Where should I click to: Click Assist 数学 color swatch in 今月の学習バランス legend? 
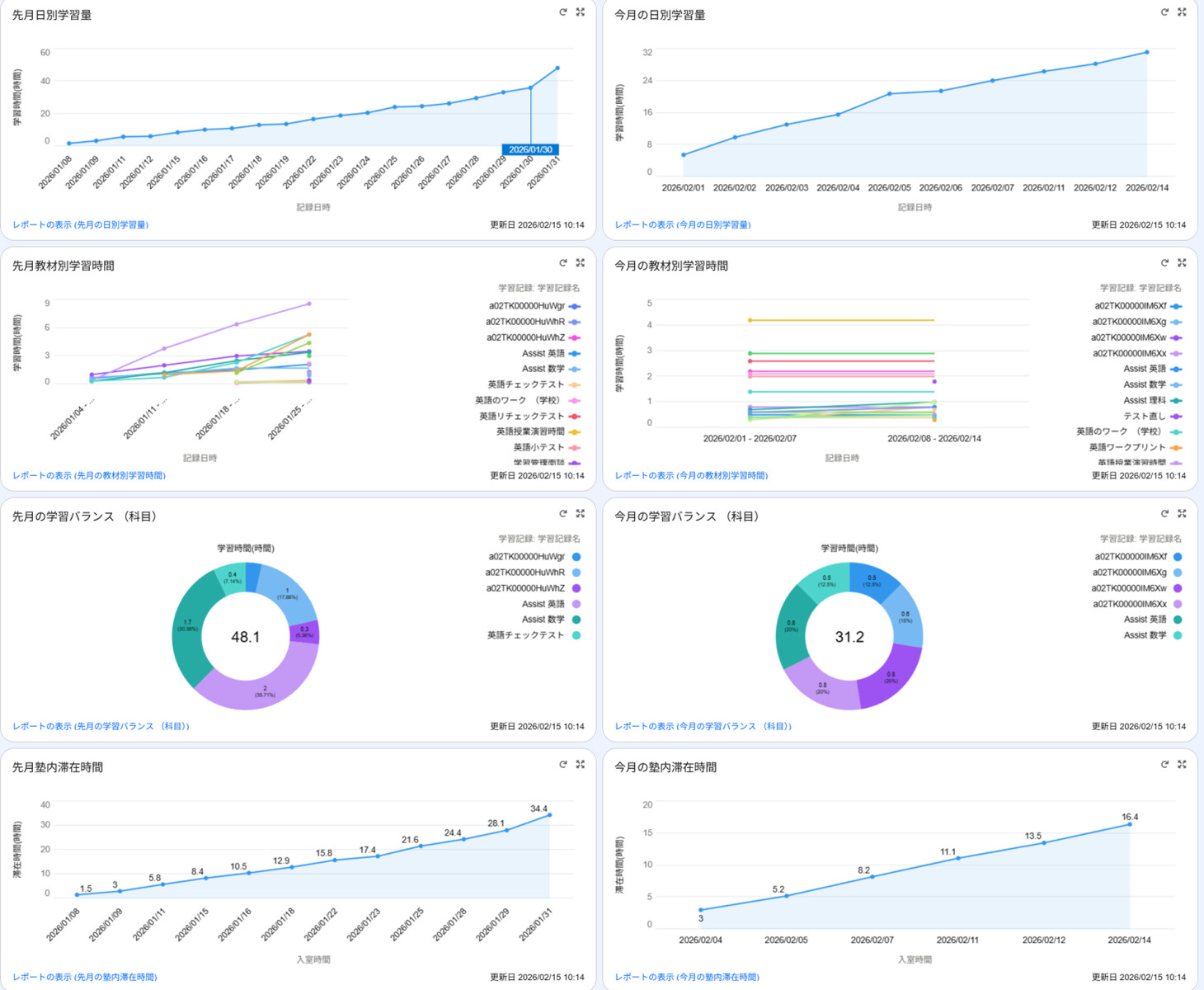coord(1178,635)
